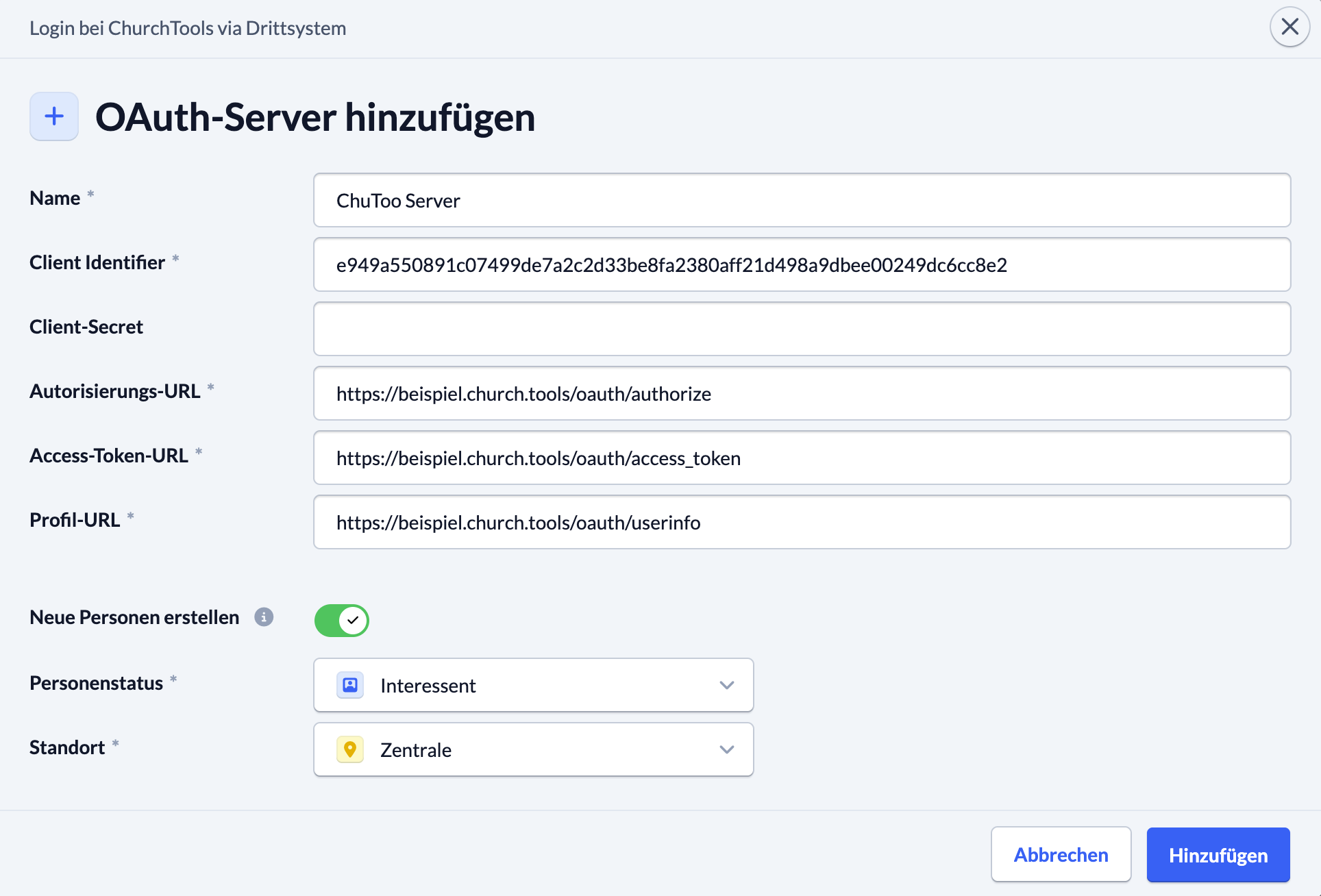
Task: Click the blue plus icon beside heading
Action: (x=54, y=116)
